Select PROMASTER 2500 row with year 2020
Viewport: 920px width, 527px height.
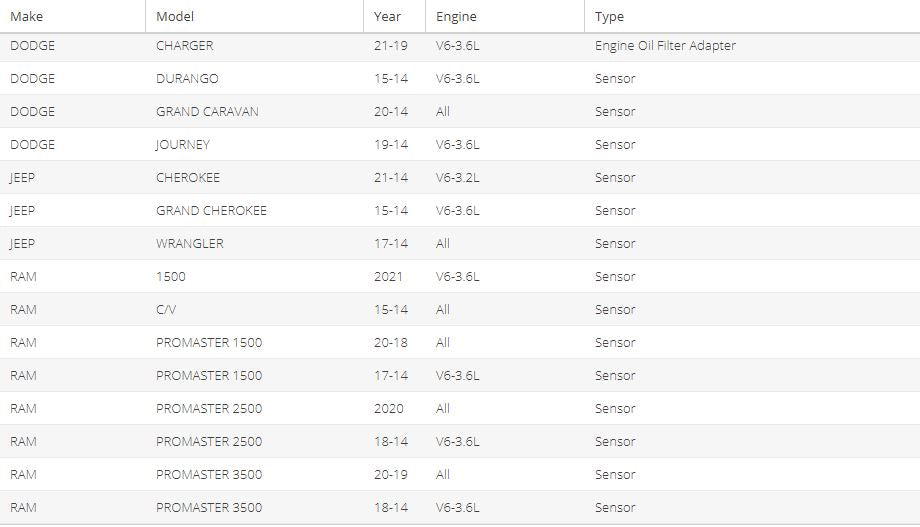(460, 408)
